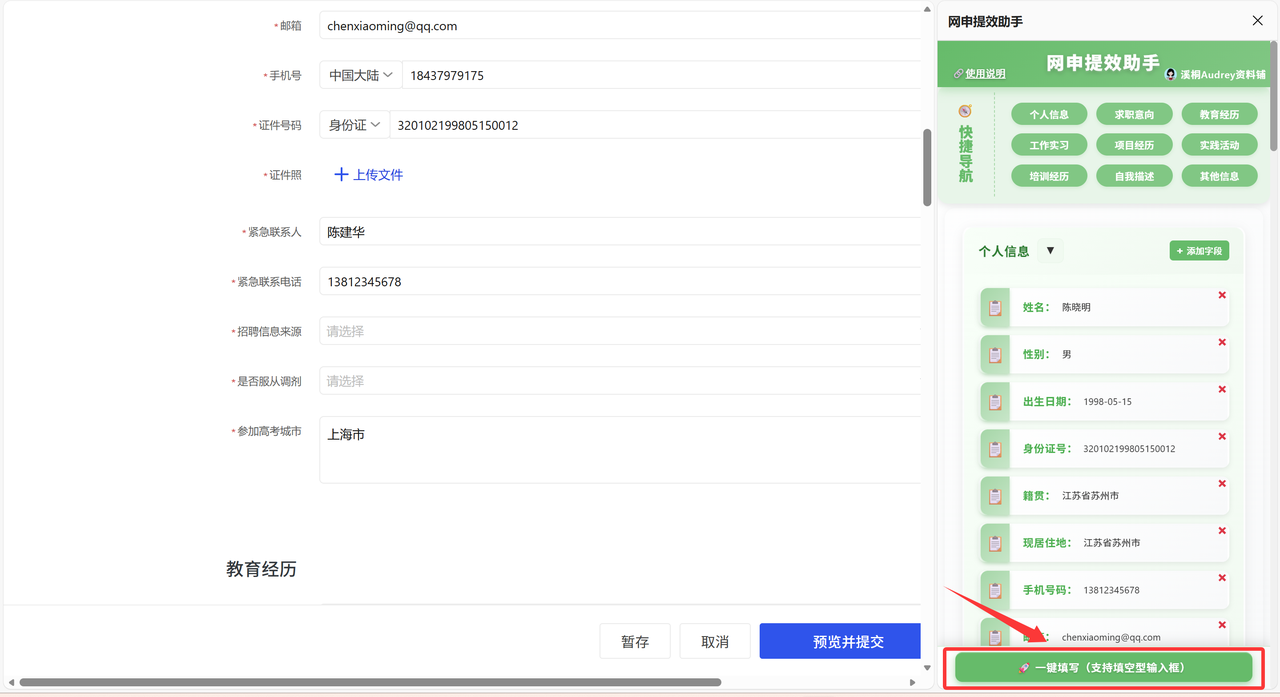Image resolution: width=1280 pixels, height=697 pixels.
Task: 点击出生日期字段的剪贴板图标
Action: pyautogui.click(x=995, y=401)
